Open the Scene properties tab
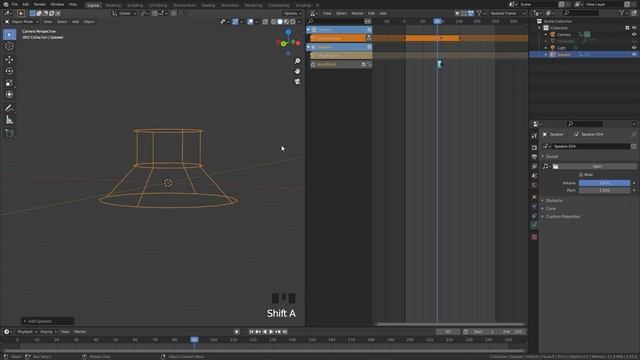Viewport: 640px width, 360px height. coord(534,176)
